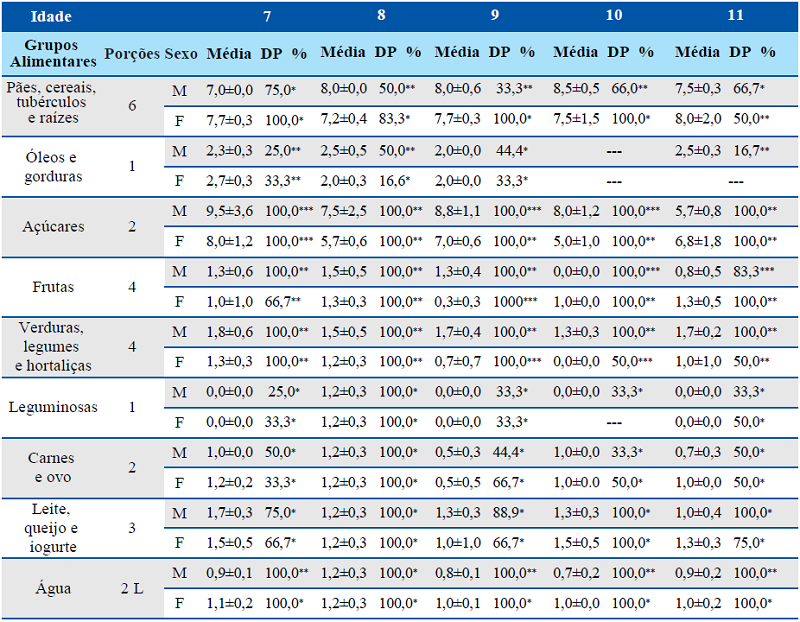800x622 pixels.
Task: Select the 8,5±0,5 mean value cell
Action: 576,89
